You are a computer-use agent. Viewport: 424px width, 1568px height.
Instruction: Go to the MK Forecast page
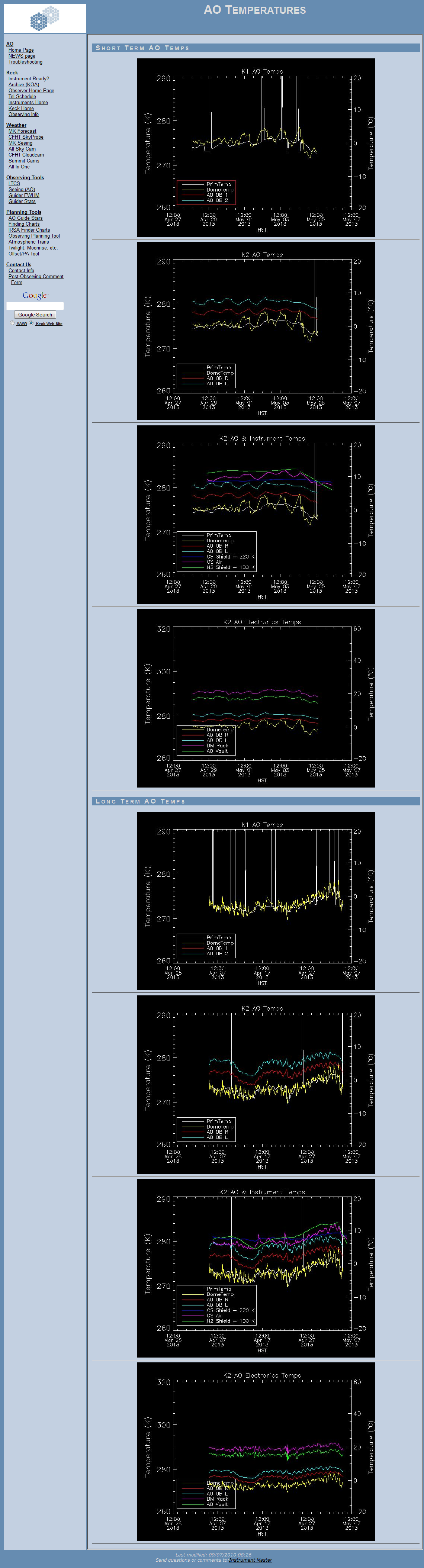coord(22,131)
